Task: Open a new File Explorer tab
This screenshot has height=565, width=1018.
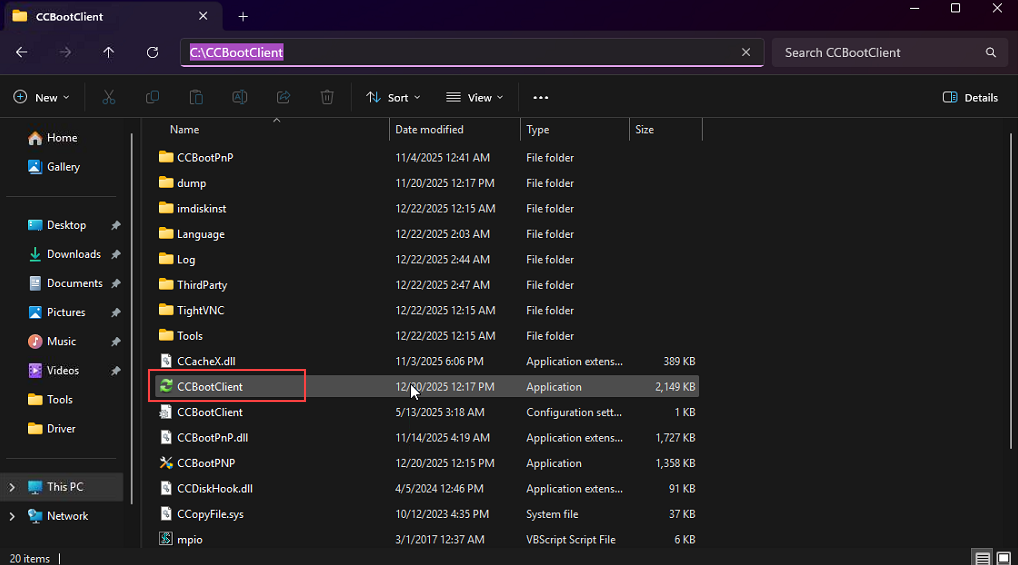Action: point(243,16)
